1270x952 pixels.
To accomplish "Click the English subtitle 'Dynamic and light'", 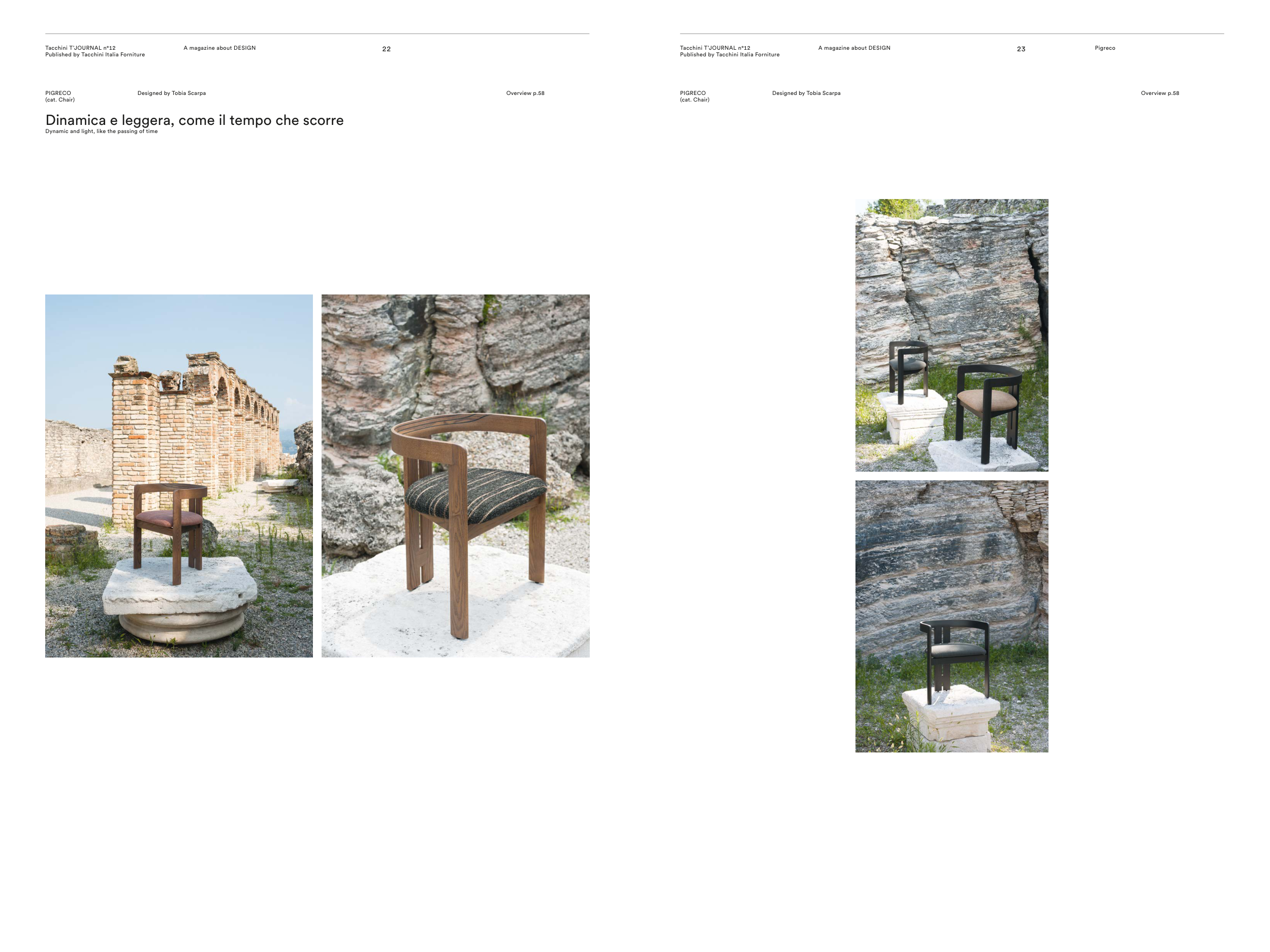I will pos(101,132).
